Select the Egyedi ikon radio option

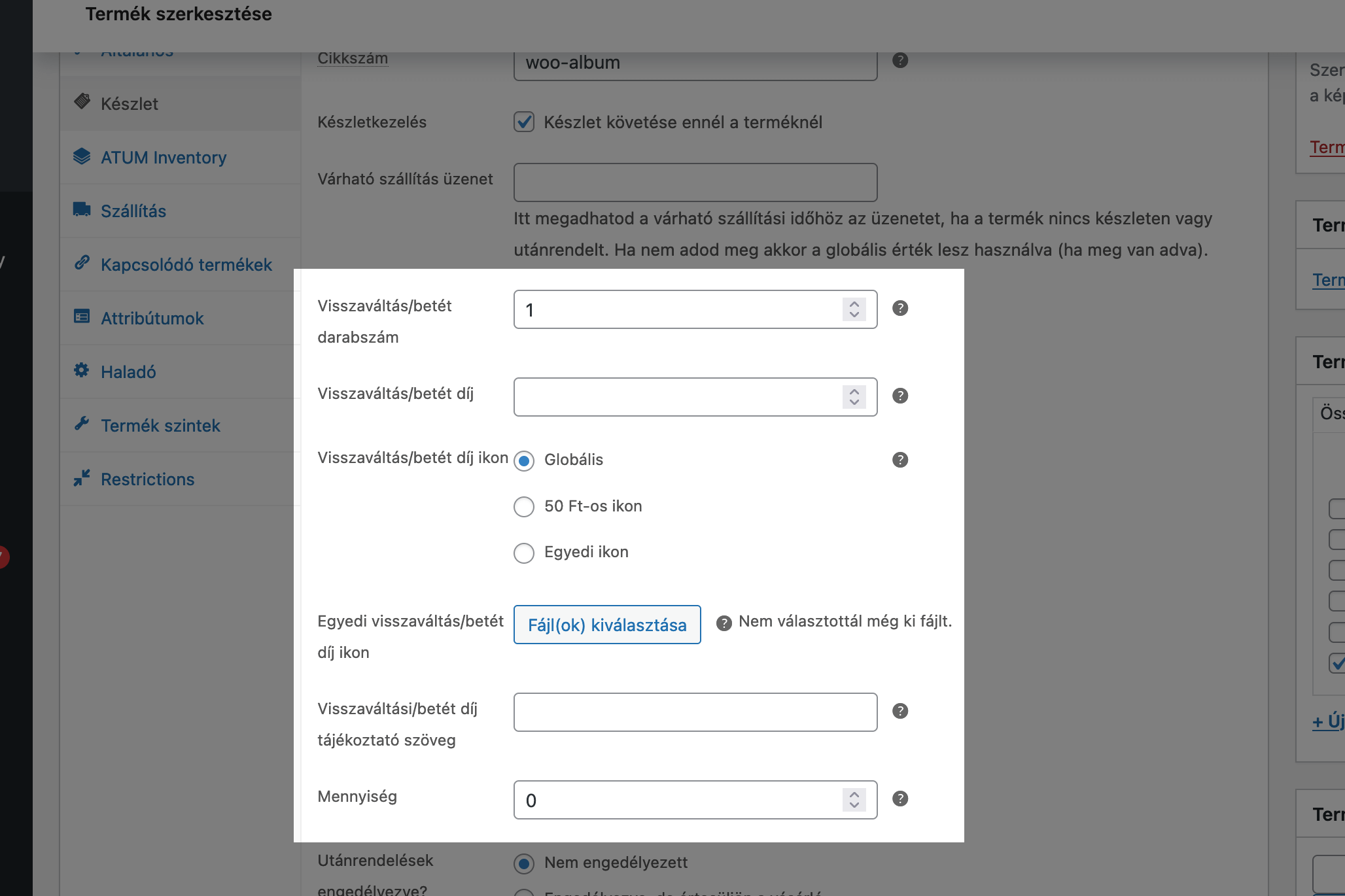pyautogui.click(x=524, y=553)
